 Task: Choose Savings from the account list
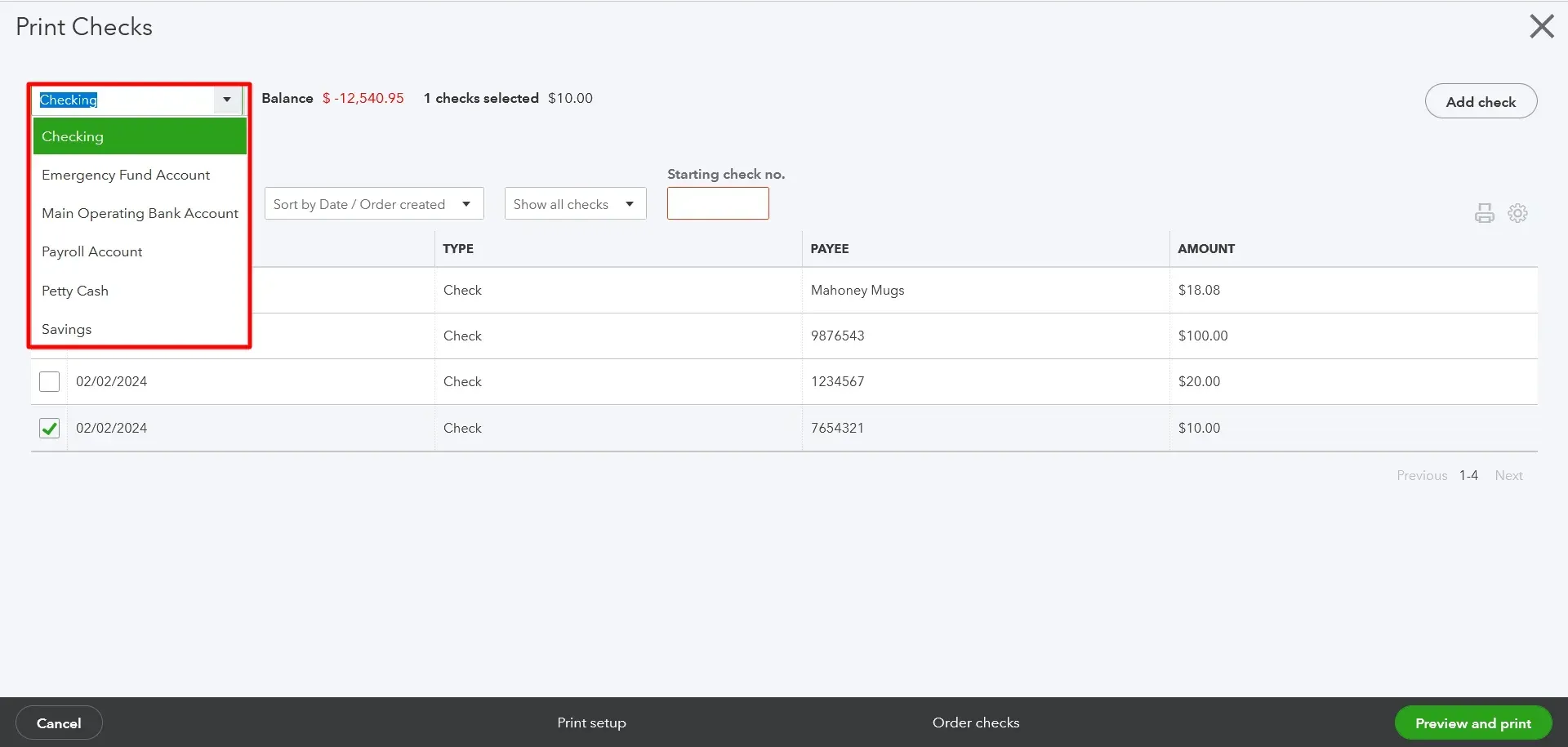pos(140,329)
